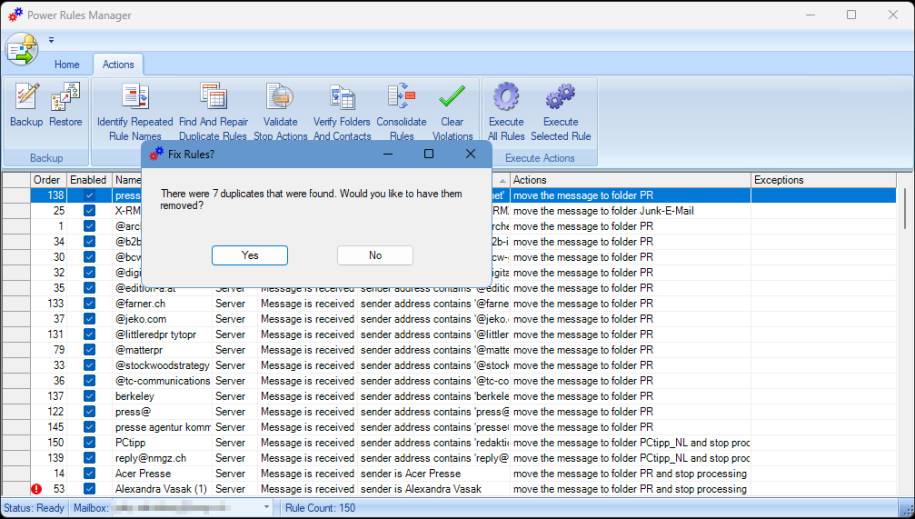Minimize the Fix Rules dialog
Viewport: 915px width, 519px height.
pyautogui.click(x=388, y=154)
